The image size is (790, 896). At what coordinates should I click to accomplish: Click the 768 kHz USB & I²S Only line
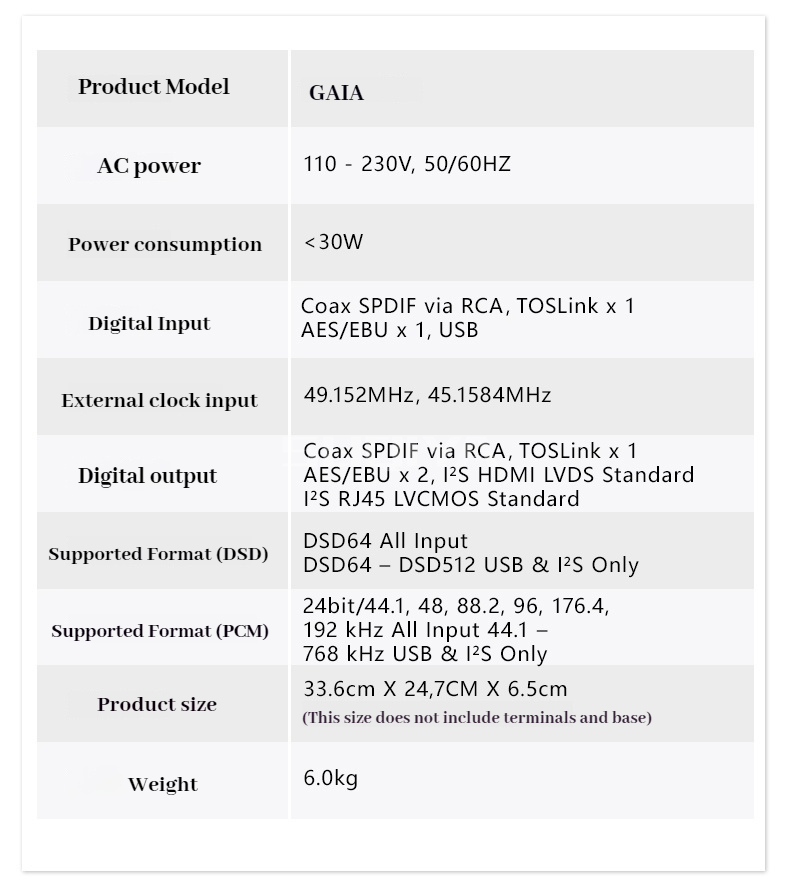(425, 654)
